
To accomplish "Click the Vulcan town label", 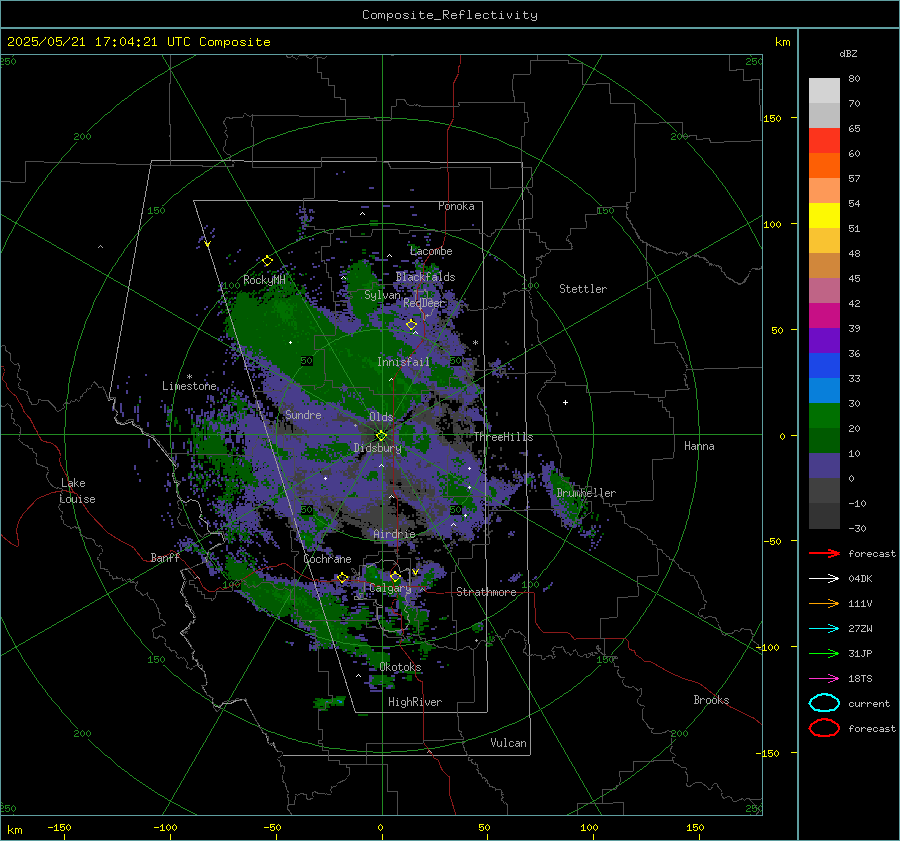I will (x=508, y=743).
